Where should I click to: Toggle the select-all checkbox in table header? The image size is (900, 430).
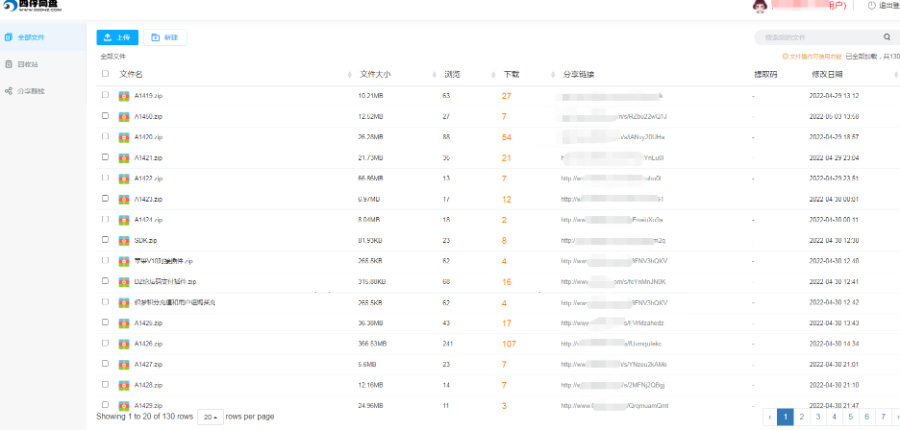(x=105, y=74)
